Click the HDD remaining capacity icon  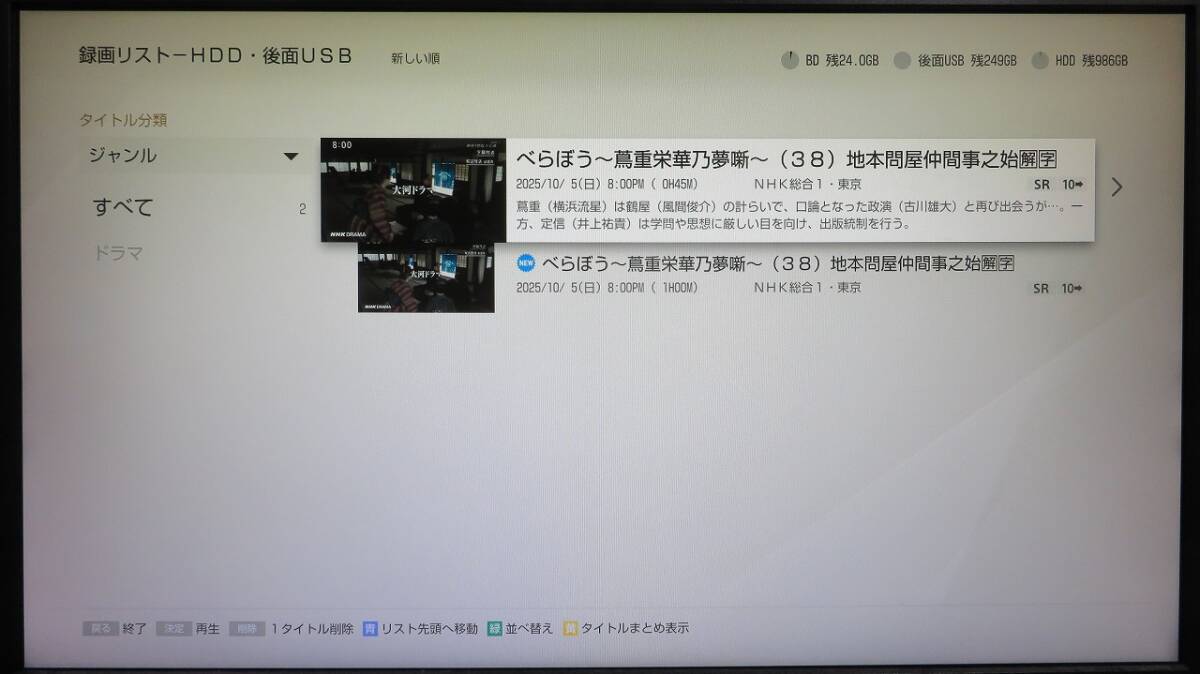coord(1040,61)
